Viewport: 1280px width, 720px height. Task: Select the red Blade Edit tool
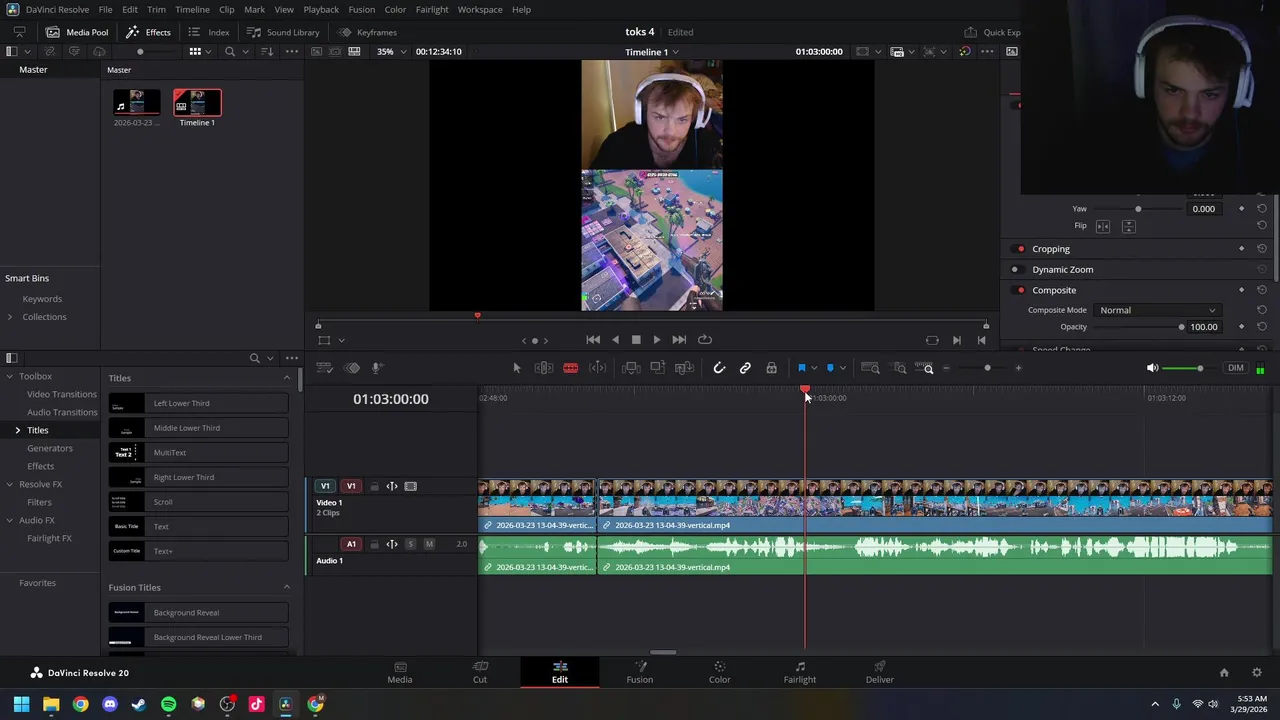click(571, 368)
